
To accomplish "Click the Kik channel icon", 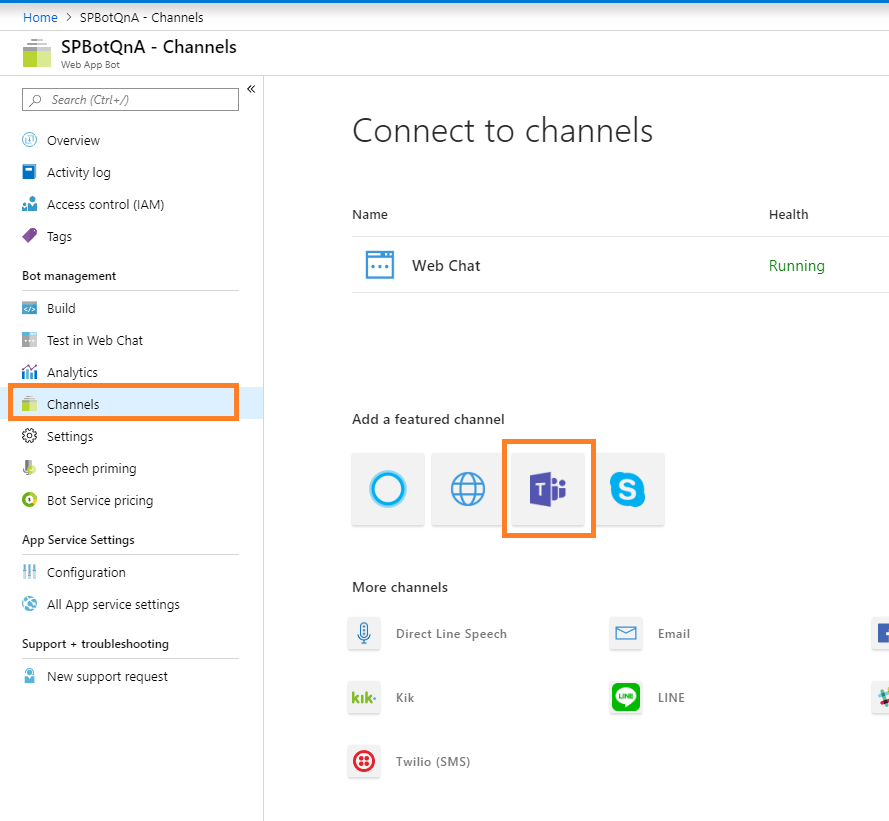I will [364, 697].
